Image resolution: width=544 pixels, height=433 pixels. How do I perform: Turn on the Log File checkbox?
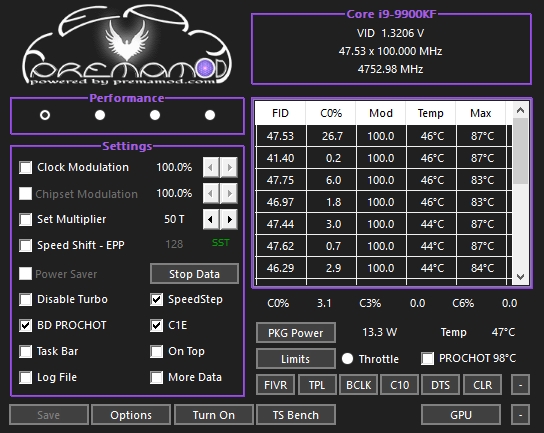point(25,377)
